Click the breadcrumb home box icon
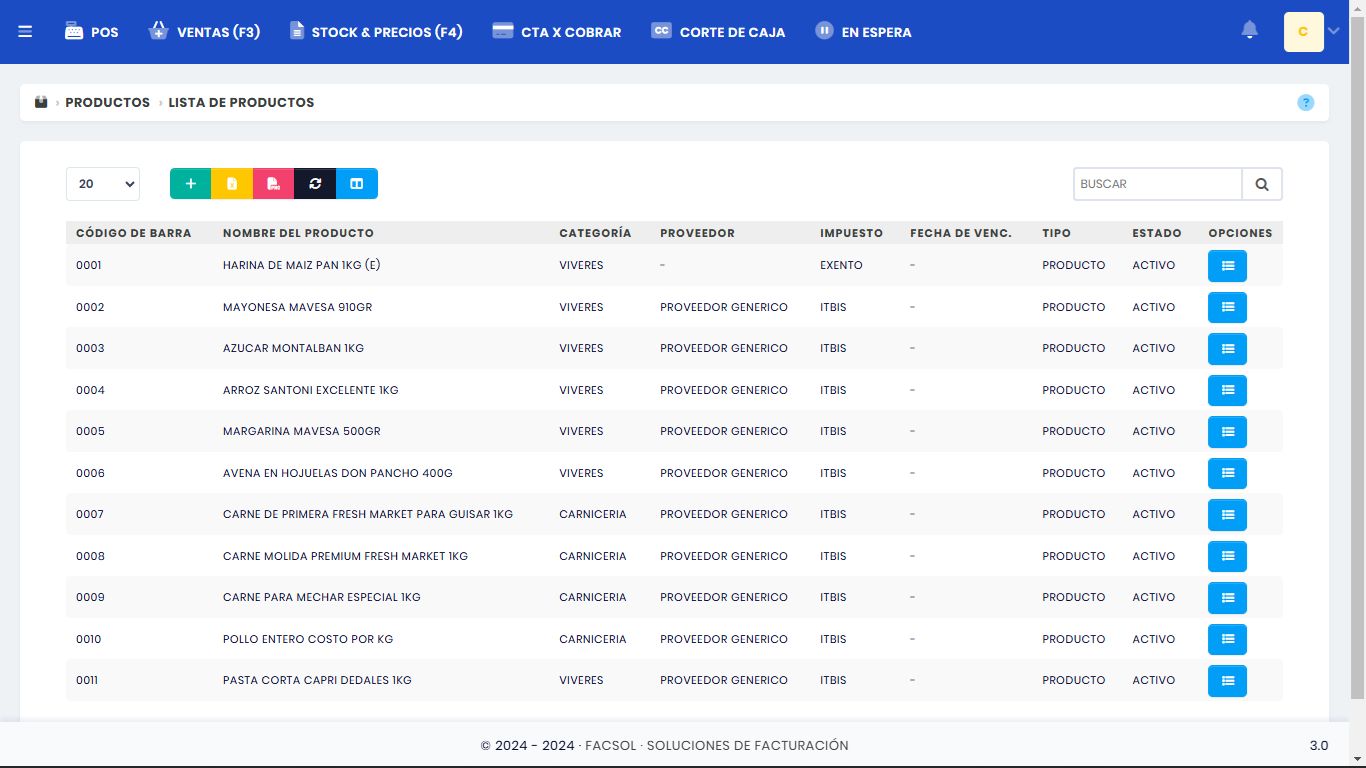The height and width of the screenshot is (768, 1366). 41,103
